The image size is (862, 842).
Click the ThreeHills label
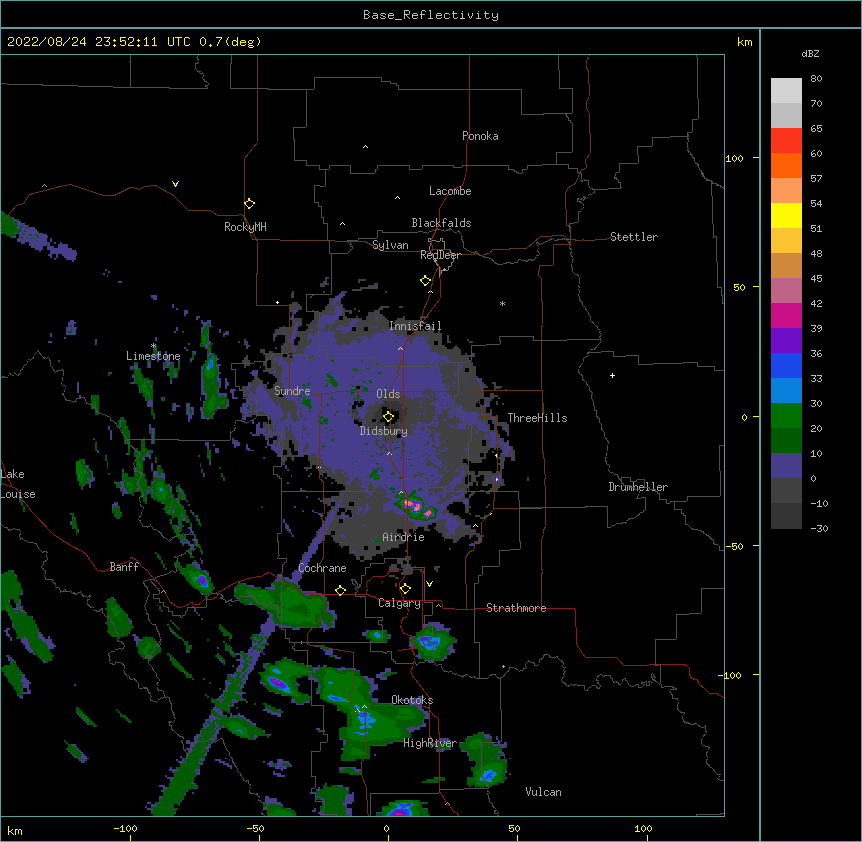pos(537,418)
